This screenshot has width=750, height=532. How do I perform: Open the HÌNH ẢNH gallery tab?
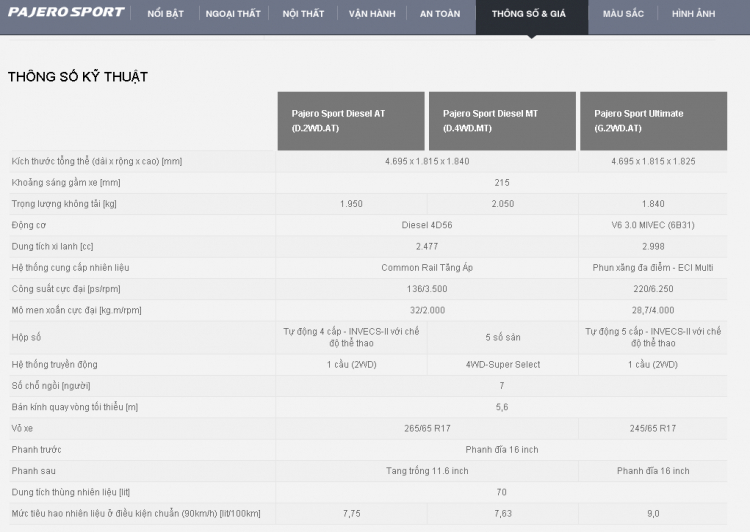coord(693,14)
